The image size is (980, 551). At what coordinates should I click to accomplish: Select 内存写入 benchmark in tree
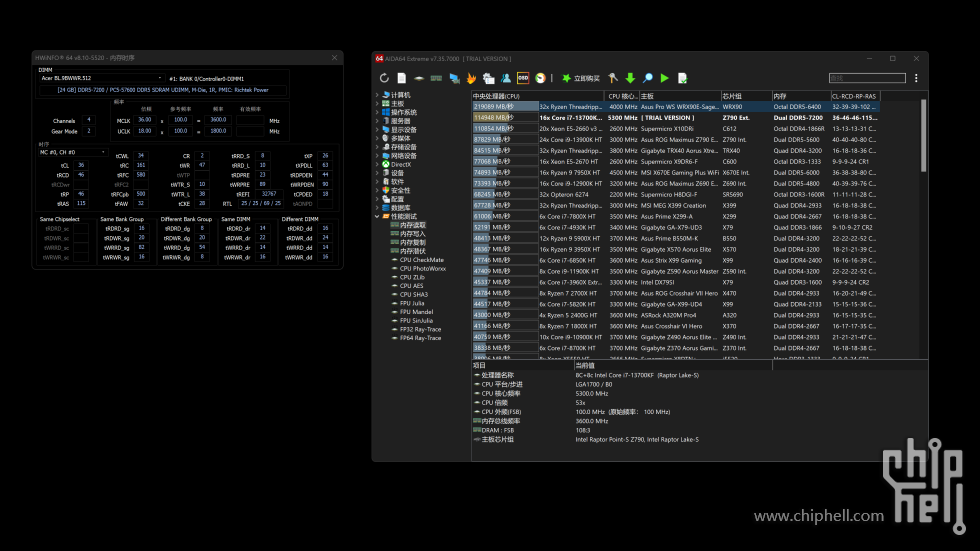click(412, 234)
